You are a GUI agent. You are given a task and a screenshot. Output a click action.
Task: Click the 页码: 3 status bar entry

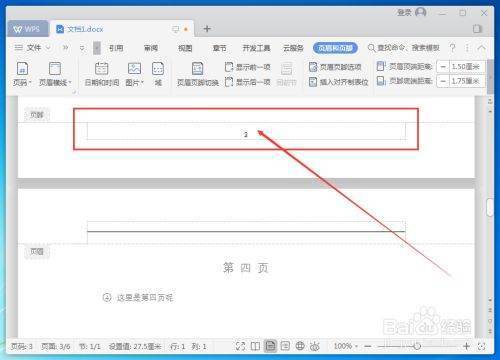point(22,347)
